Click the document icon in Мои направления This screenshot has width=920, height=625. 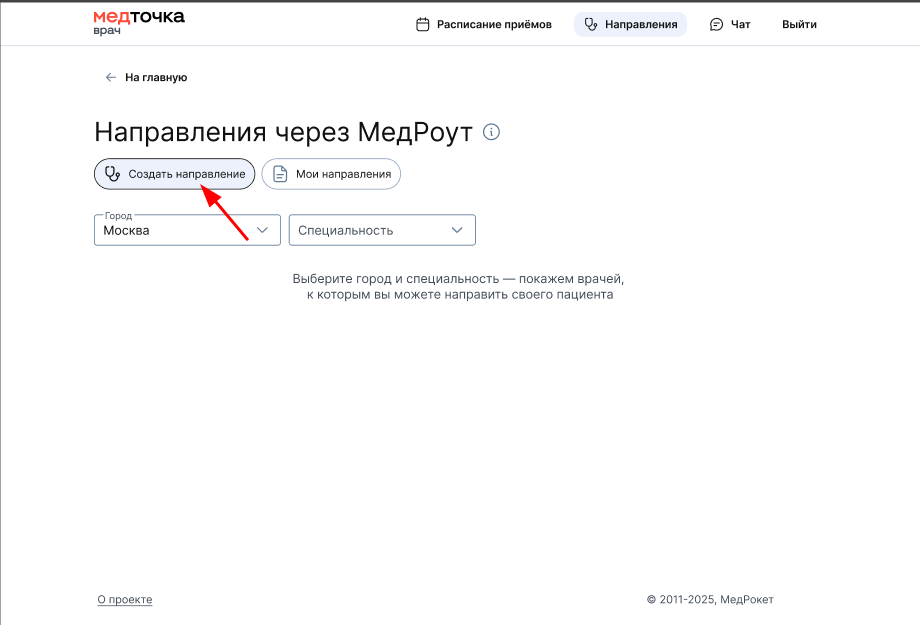click(280, 174)
